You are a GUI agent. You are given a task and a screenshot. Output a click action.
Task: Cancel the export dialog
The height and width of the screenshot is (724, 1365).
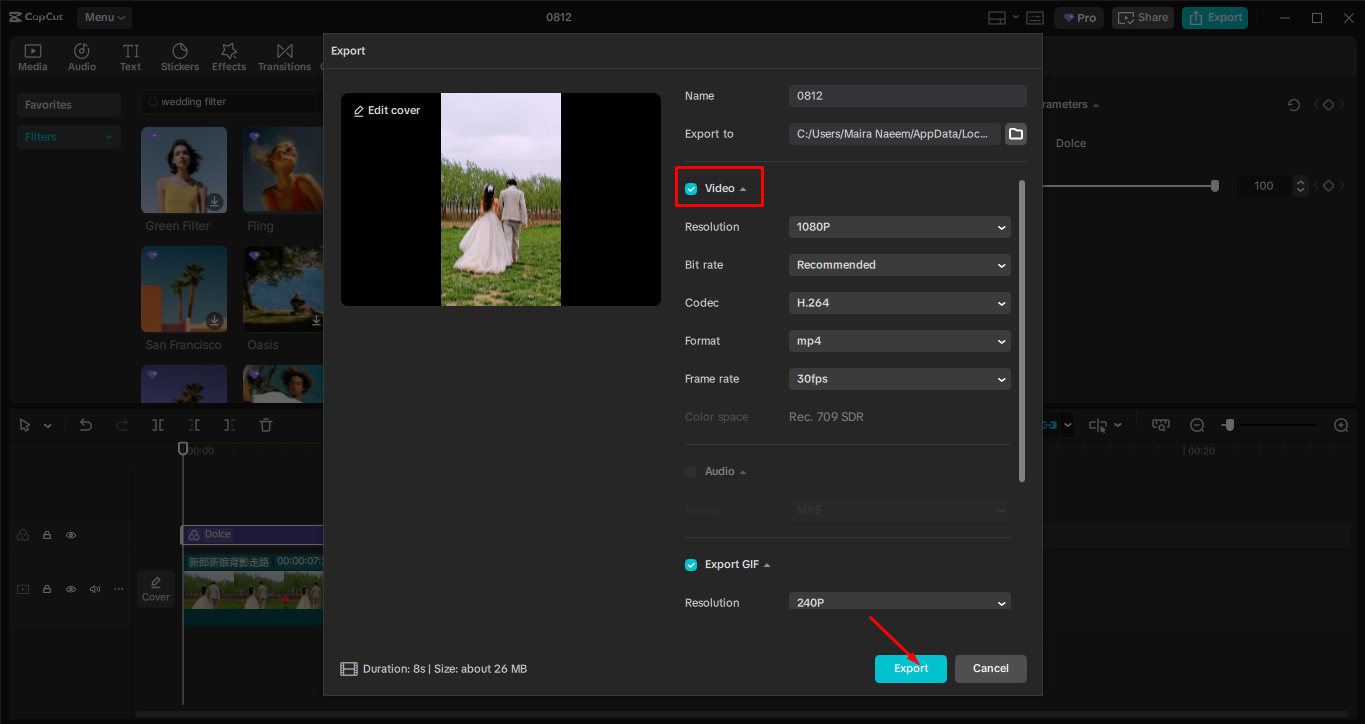(x=990, y=668)
